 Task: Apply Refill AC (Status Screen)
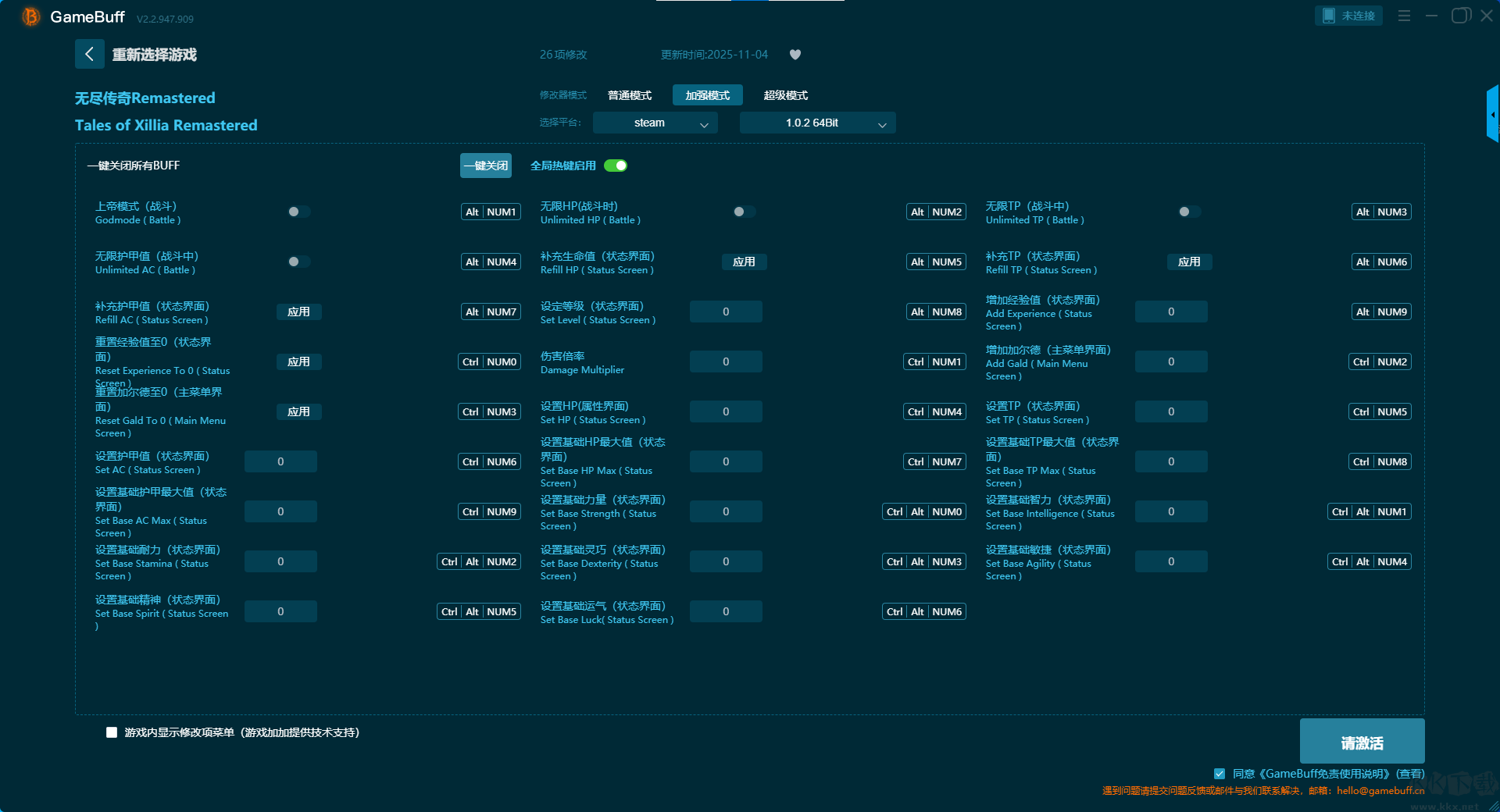click(298, 312)
